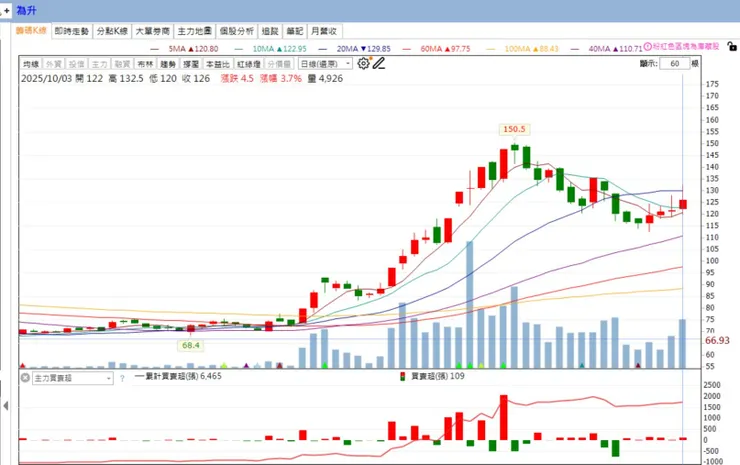Click the 累計買賣超(張) 6,465 legend

pos(178,376)
